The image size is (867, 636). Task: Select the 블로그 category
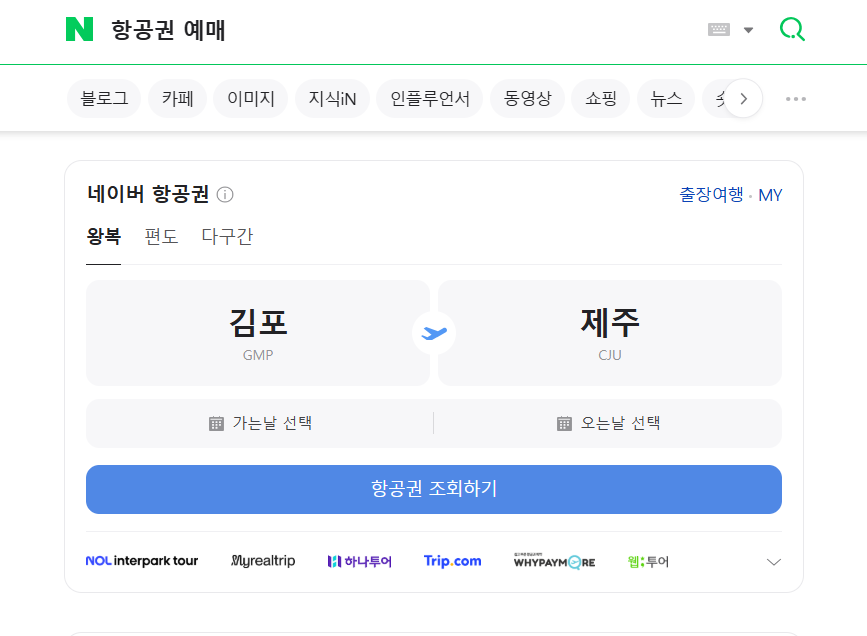(x=103, y=98)
